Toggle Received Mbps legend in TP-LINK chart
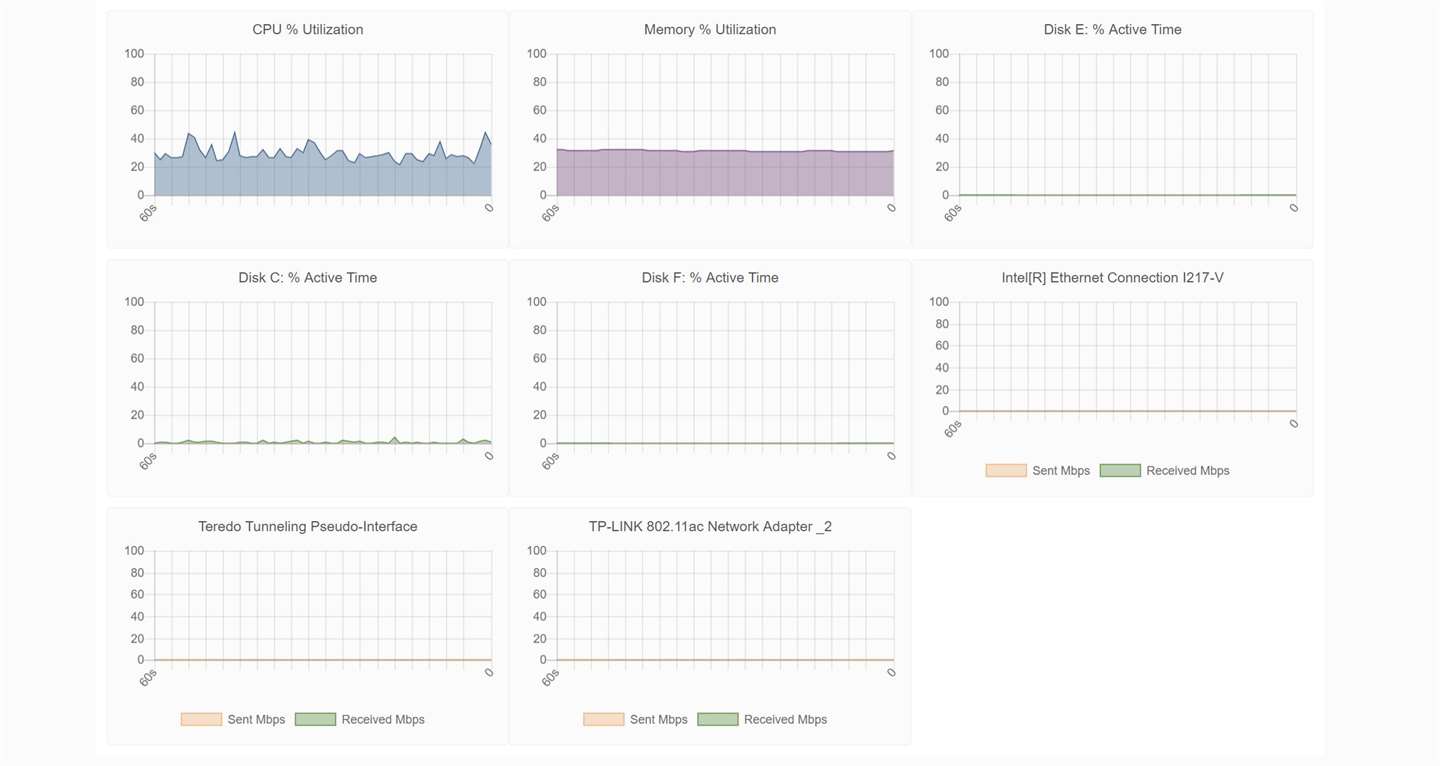The height and width of the screenshot is (766, 1440). click(762, 719)
